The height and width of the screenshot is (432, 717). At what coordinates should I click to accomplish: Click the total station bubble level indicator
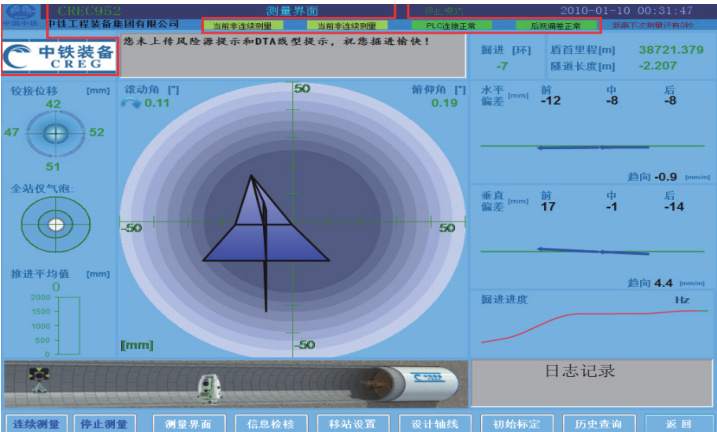click(55, 223)
